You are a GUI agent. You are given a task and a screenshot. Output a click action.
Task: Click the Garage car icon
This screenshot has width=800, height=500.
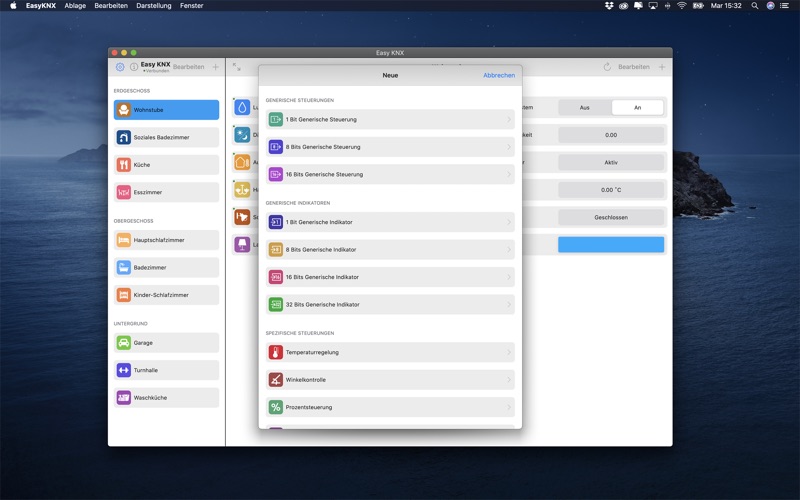tap(123, 343)
